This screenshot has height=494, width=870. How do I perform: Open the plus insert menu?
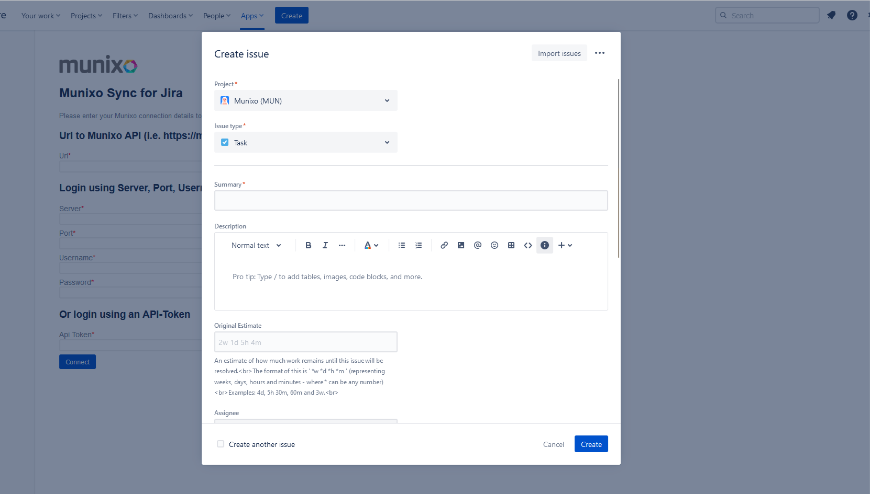coord(565,245)
